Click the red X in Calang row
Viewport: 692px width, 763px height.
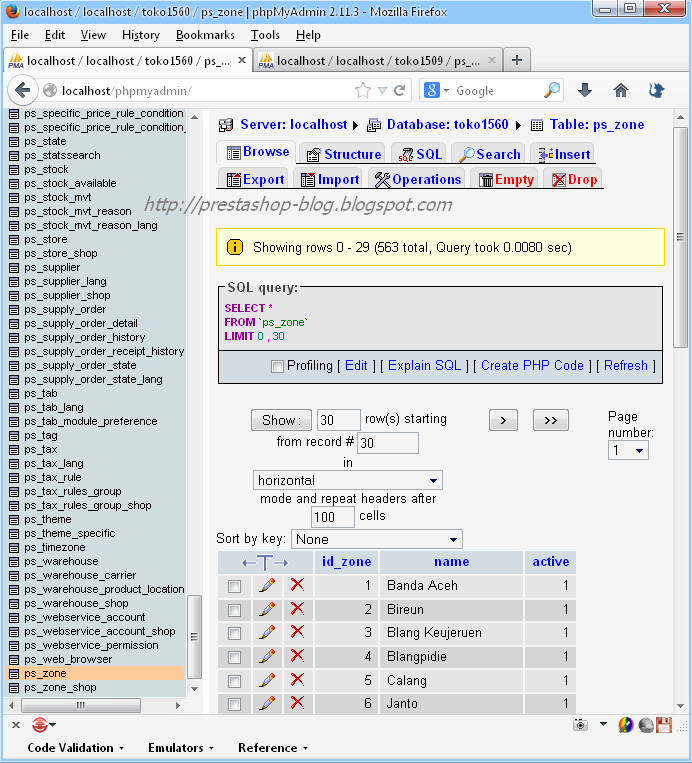(x=297, y=679)
